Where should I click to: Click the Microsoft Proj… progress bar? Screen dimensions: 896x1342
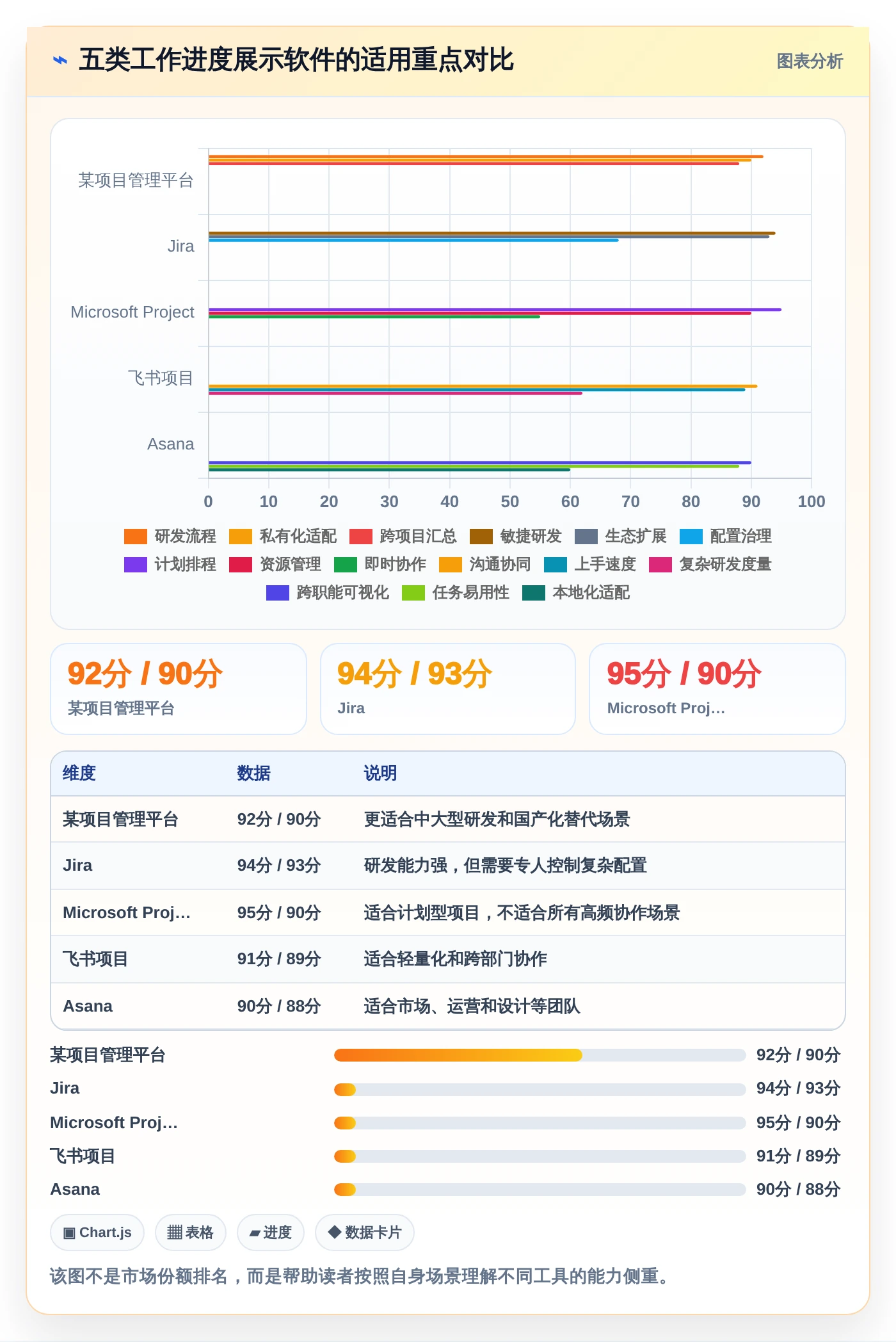540,1123
